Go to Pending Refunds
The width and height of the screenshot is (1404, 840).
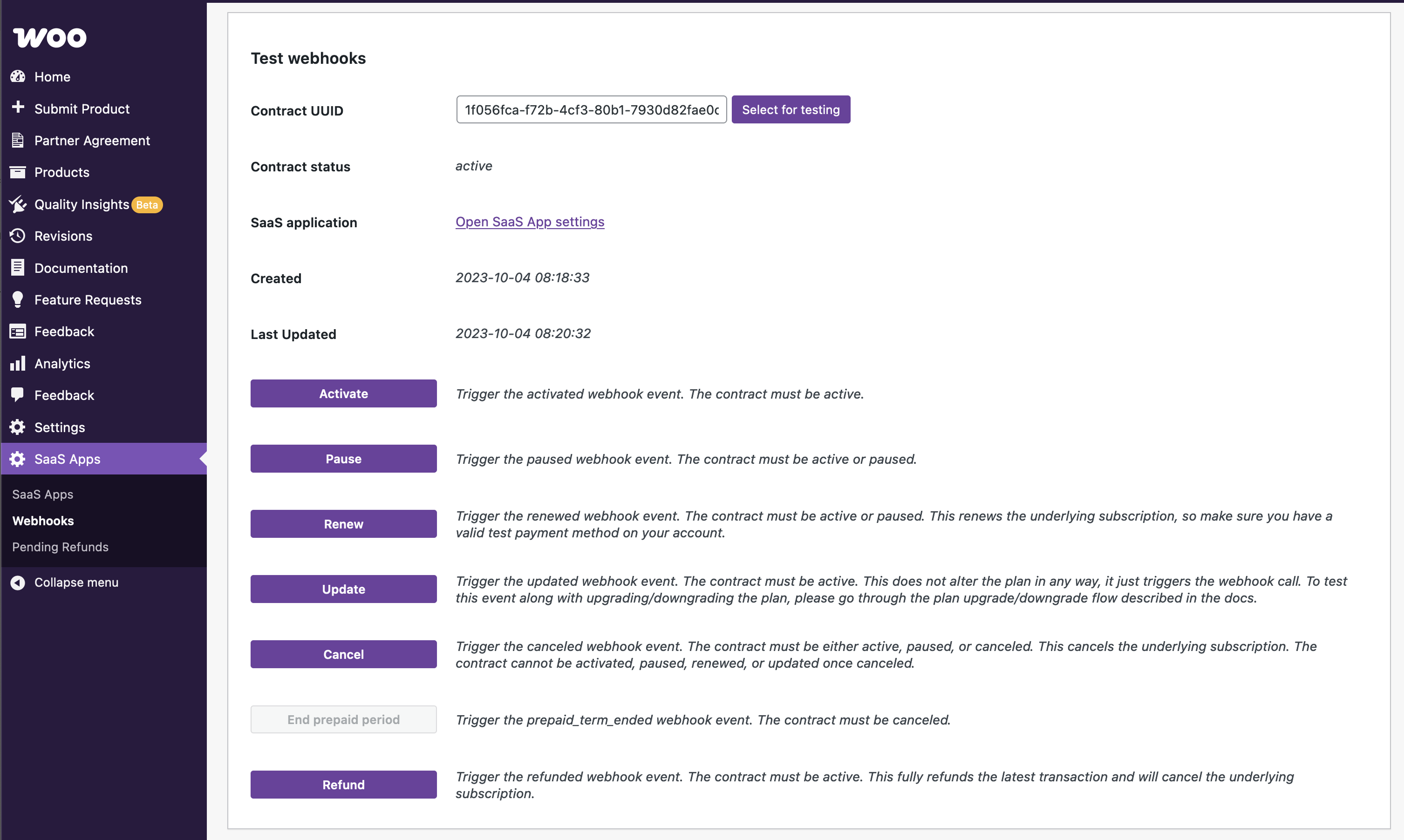[60, 547]
